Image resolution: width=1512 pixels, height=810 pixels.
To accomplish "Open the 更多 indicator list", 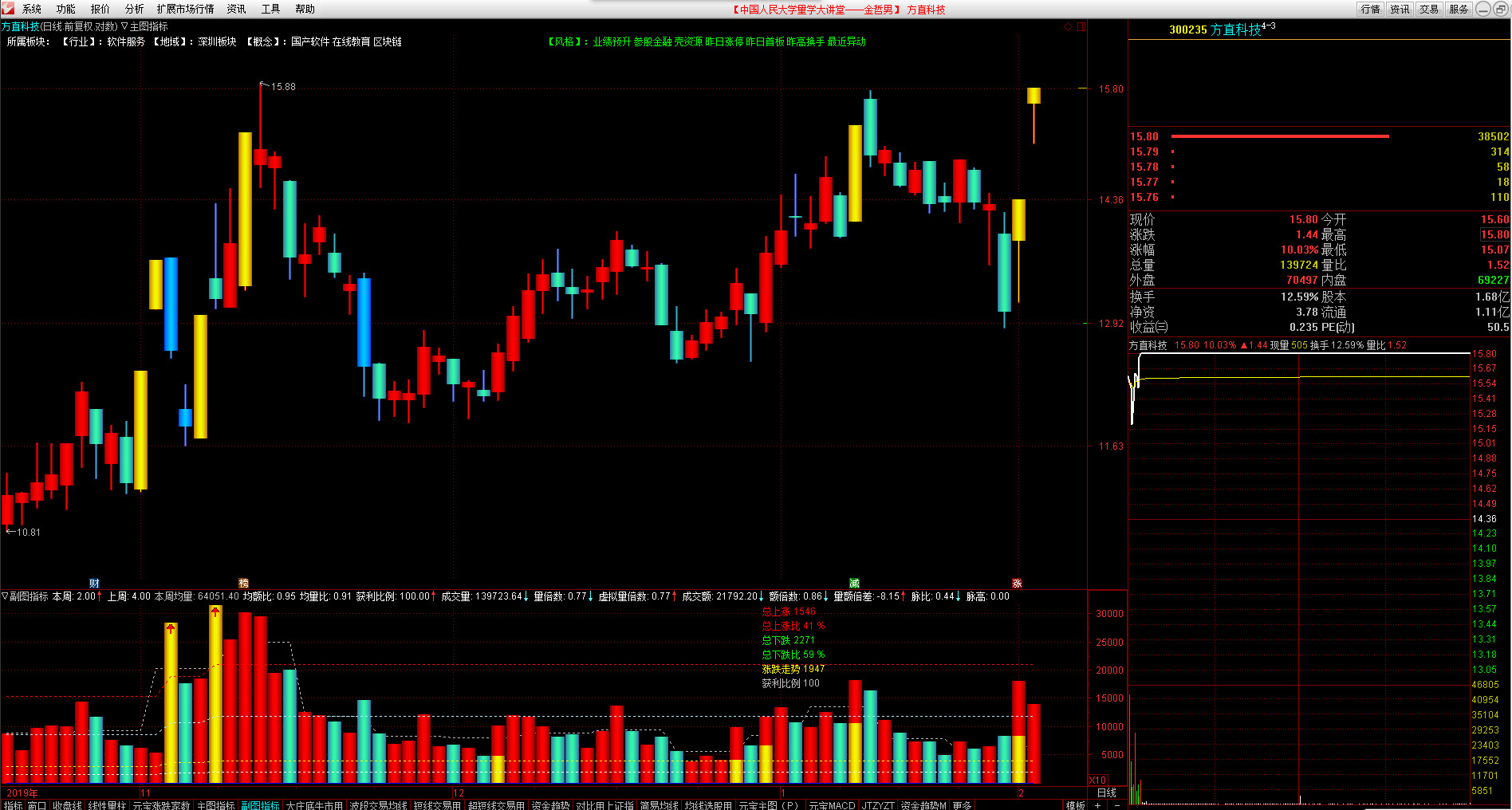I will point(962,805).
